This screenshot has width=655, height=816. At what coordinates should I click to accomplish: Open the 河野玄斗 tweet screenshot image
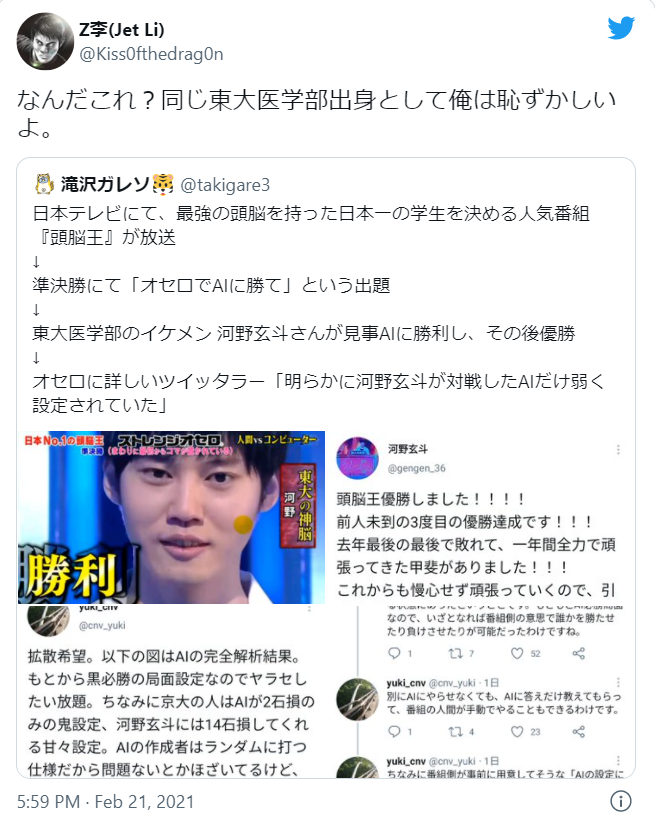tap(481, 517)
